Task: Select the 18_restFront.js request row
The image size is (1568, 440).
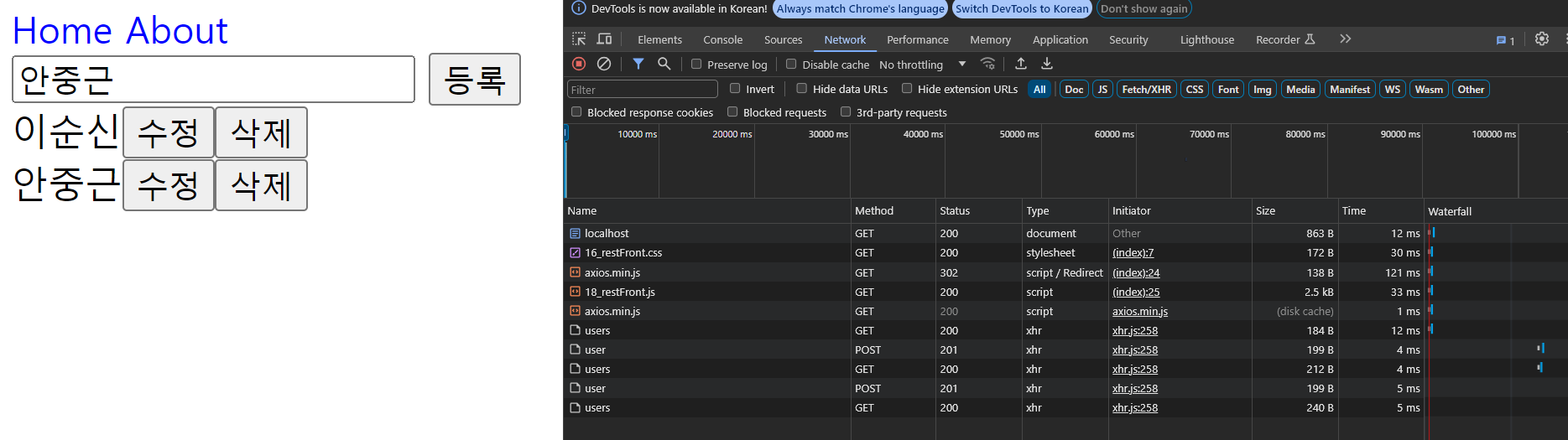Action: [x=1065, y=292]
